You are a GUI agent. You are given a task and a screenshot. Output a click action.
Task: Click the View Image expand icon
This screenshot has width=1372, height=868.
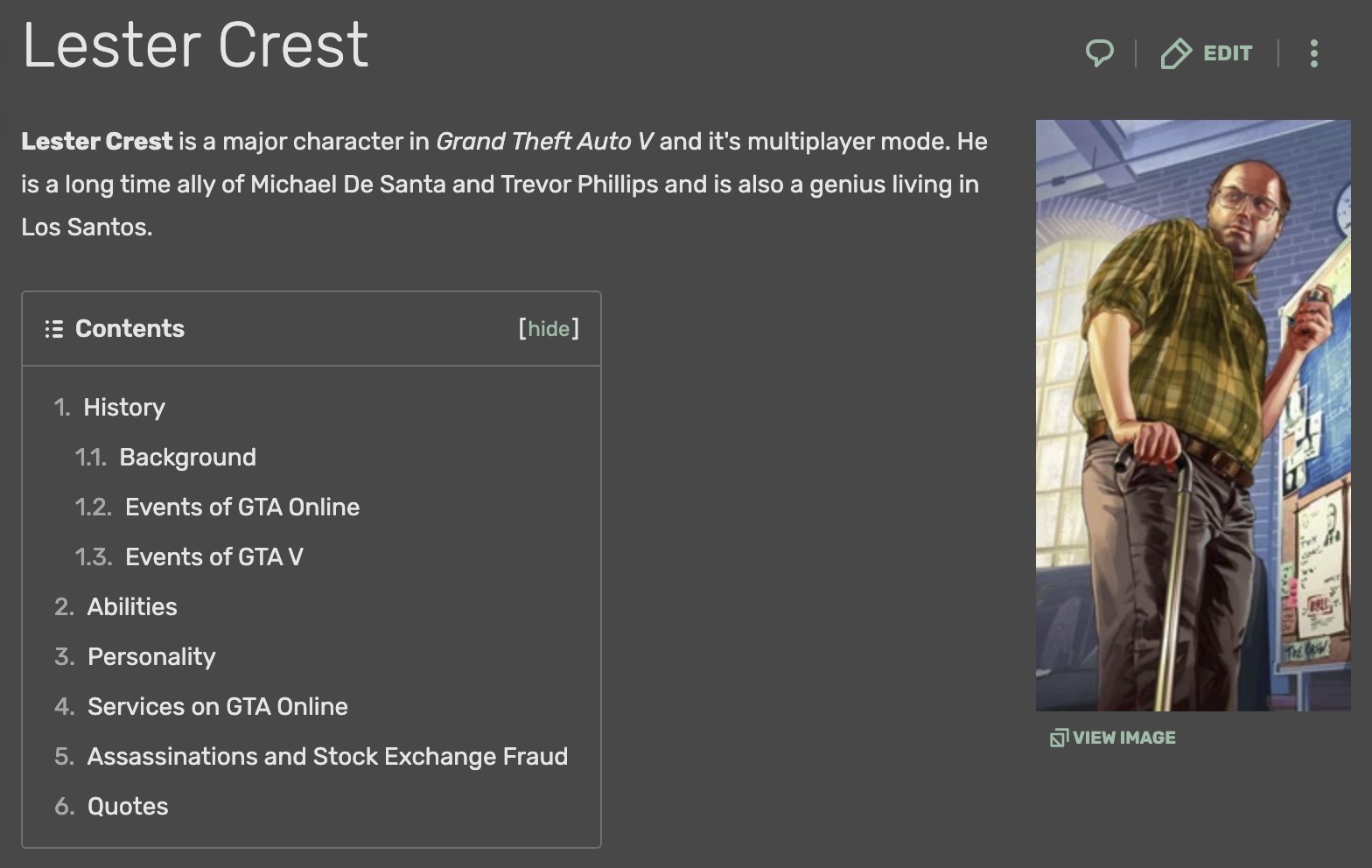[x=1059, y=738]
